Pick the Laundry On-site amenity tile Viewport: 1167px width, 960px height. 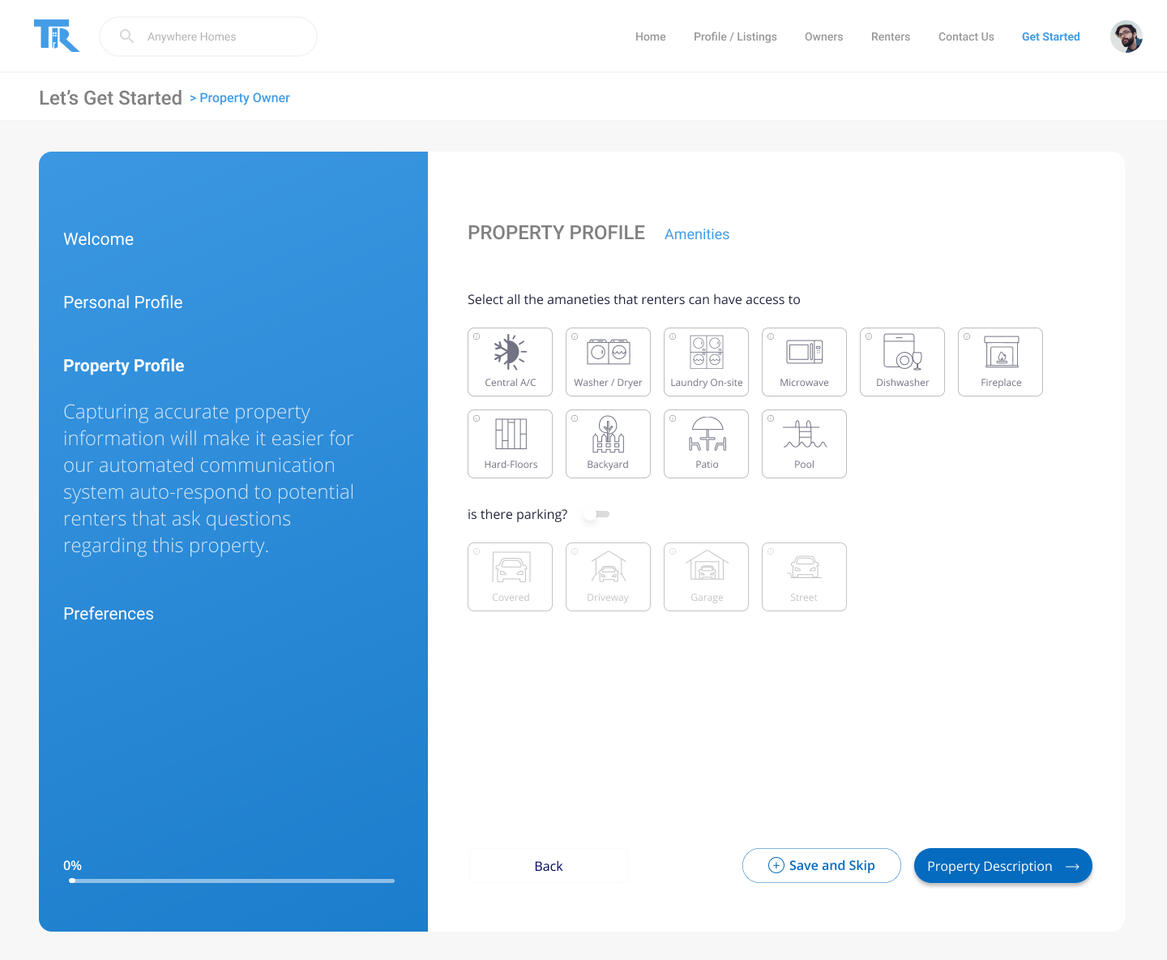click(706, 361)
